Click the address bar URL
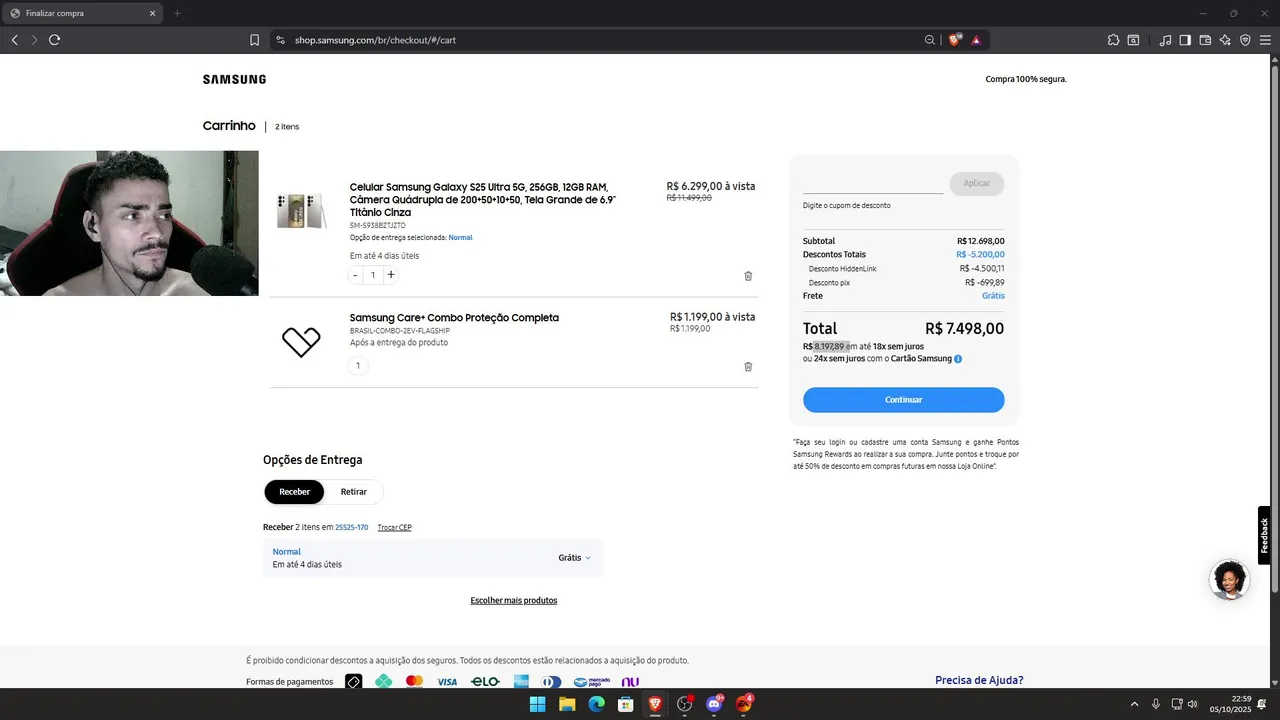The image size is (1280, 720). point(375,40)
